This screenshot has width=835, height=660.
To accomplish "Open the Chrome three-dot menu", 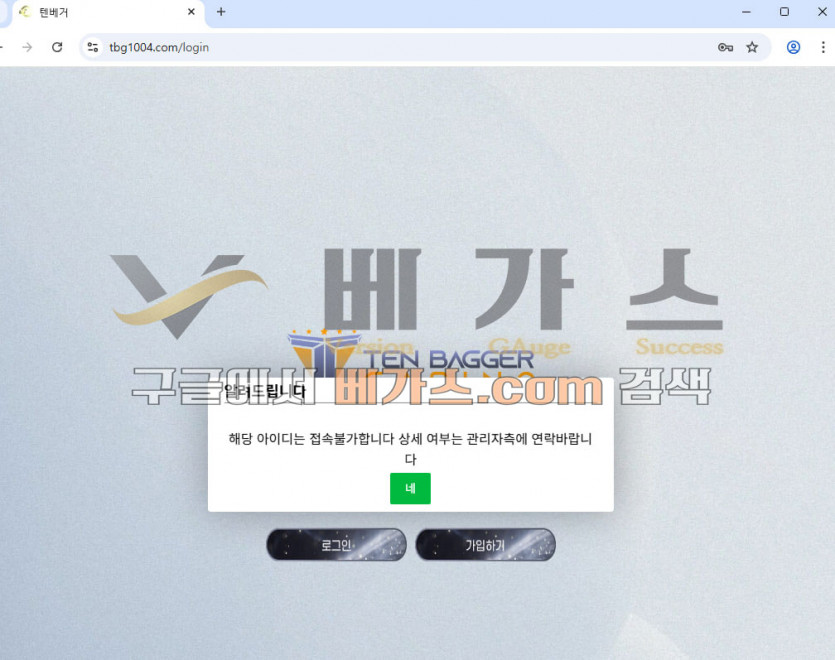I will (823, 47).
